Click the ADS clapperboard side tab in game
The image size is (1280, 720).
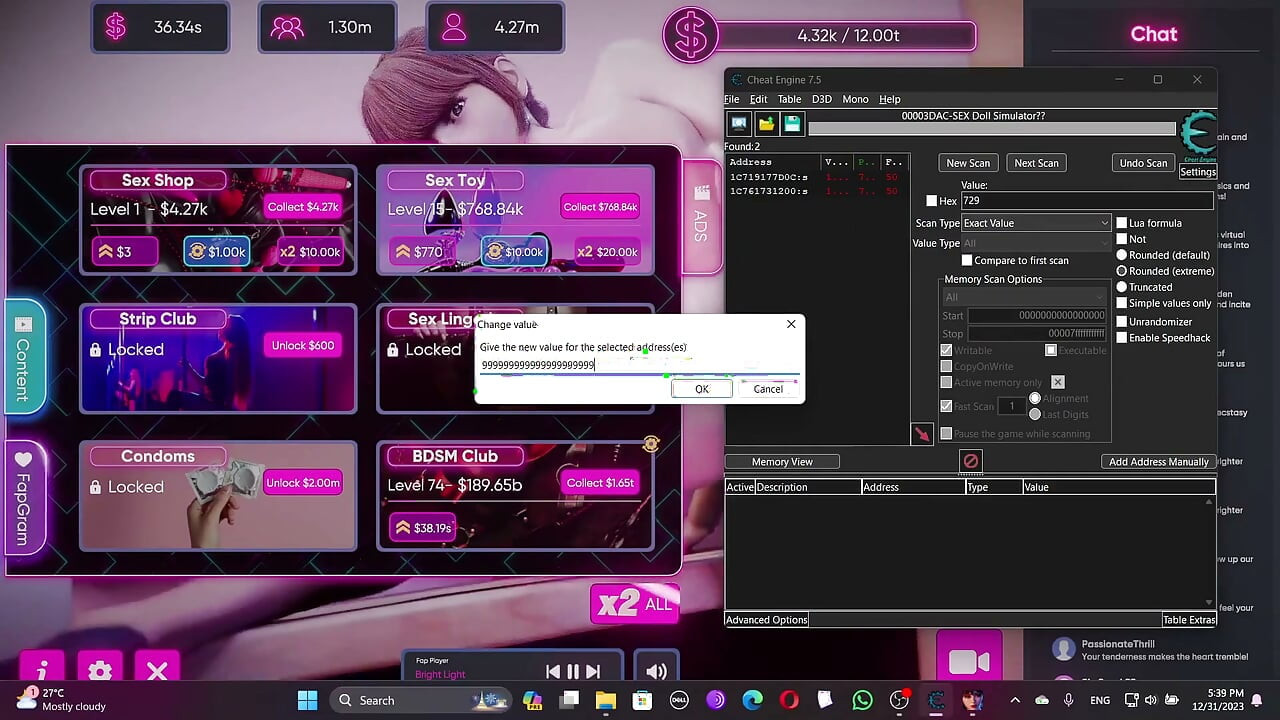[x=701, y=215]
